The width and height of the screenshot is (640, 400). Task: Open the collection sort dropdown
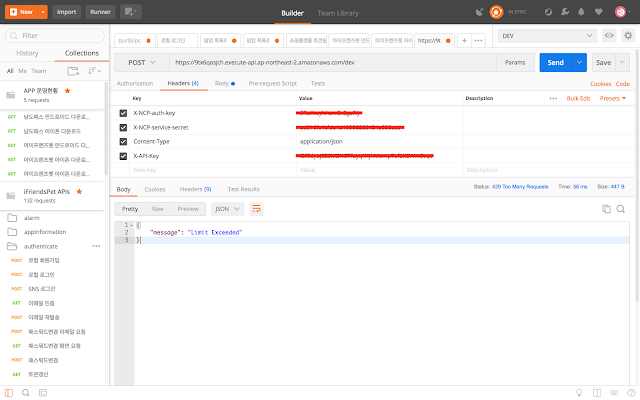click(x=94, y=71)
